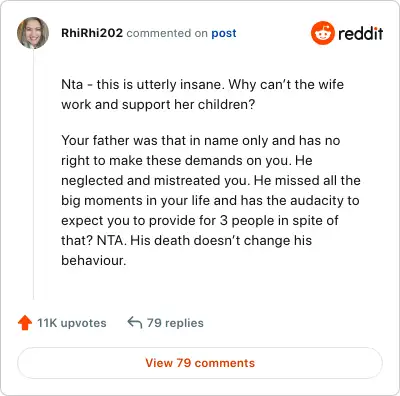Click the "View 79 comments" button

[x=200, y=363]
